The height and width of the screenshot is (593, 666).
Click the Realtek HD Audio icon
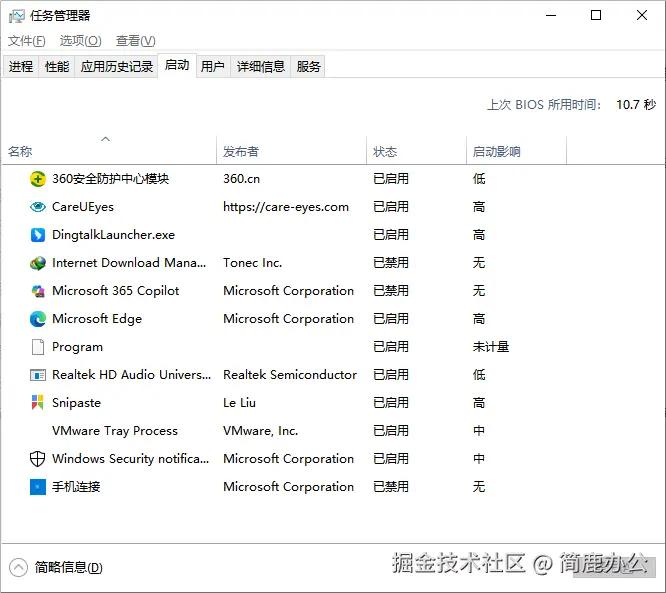pyautogui.click(x=37, y=375)
